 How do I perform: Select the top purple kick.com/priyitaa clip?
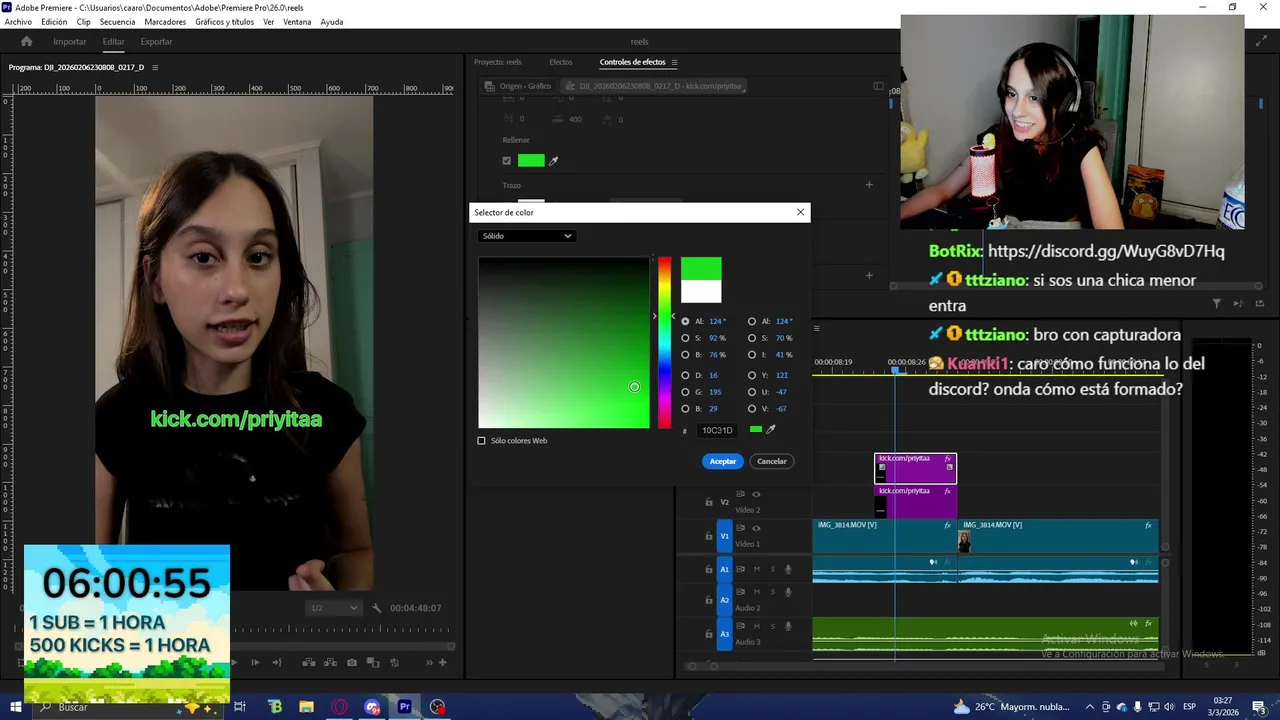pos(915,468)
